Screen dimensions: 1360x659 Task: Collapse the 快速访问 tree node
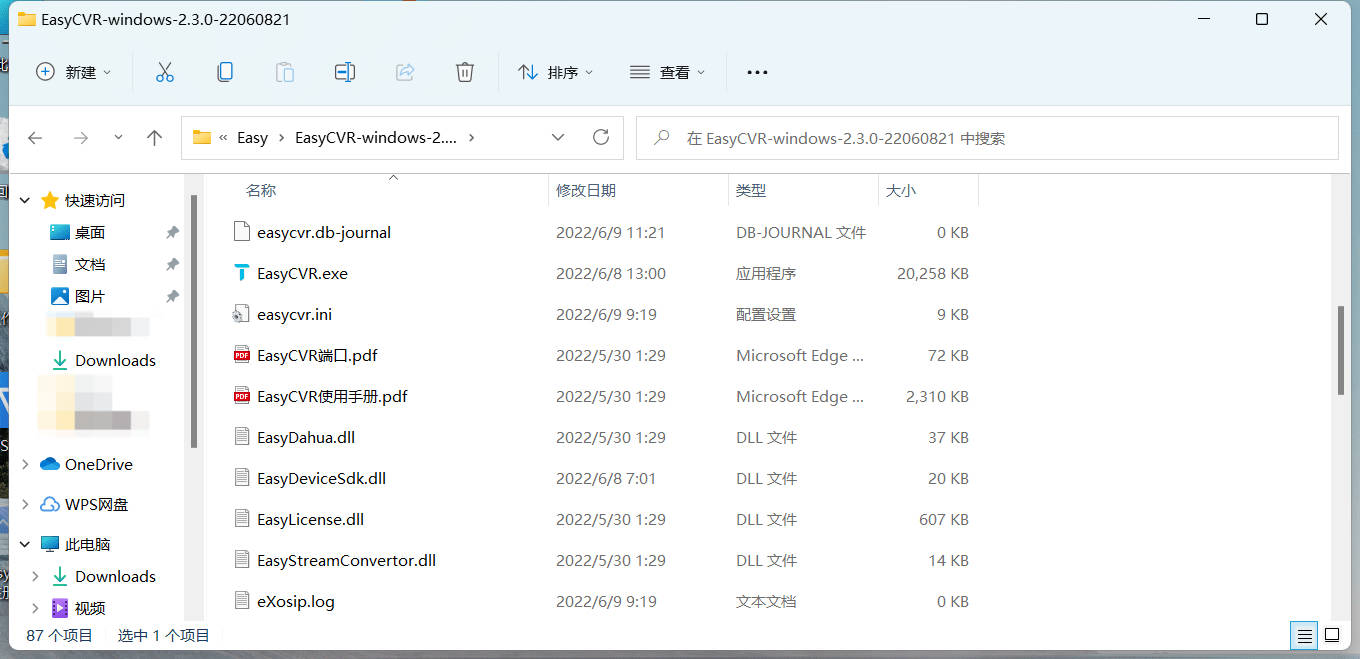point(26,200)
